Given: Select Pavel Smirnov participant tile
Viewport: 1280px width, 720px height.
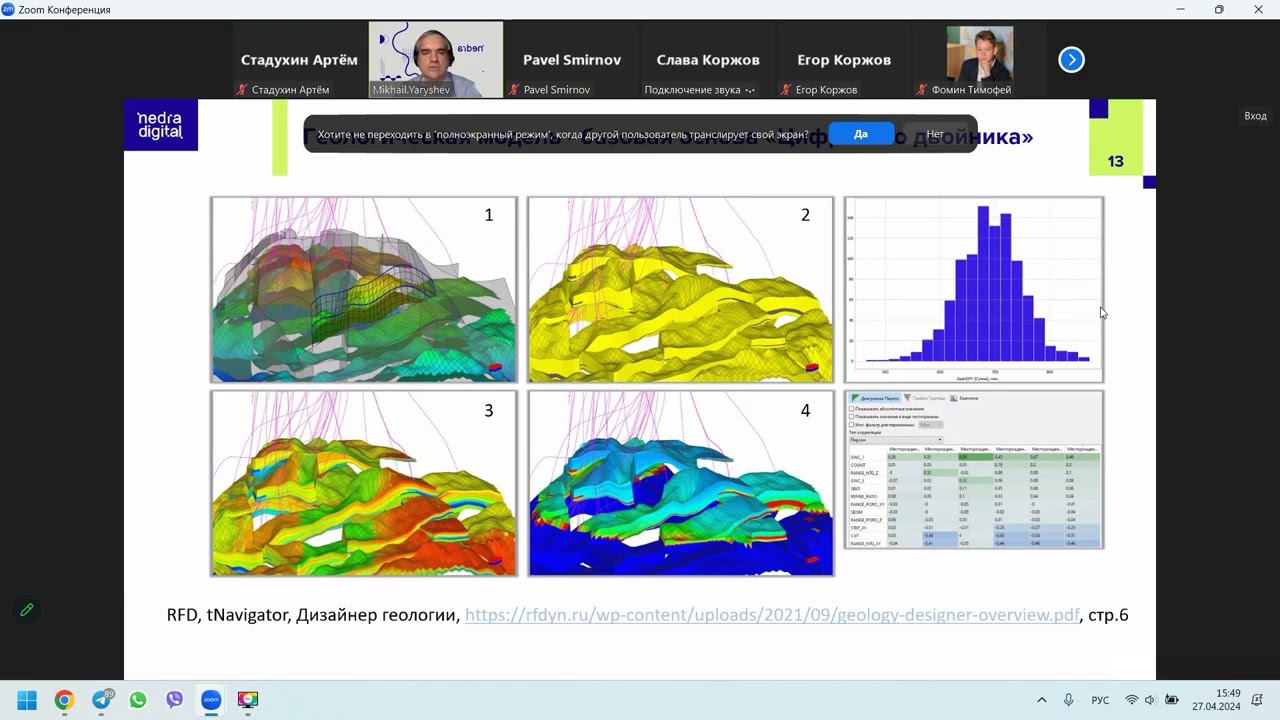Looking at the screenshot, I should [572, 60].
